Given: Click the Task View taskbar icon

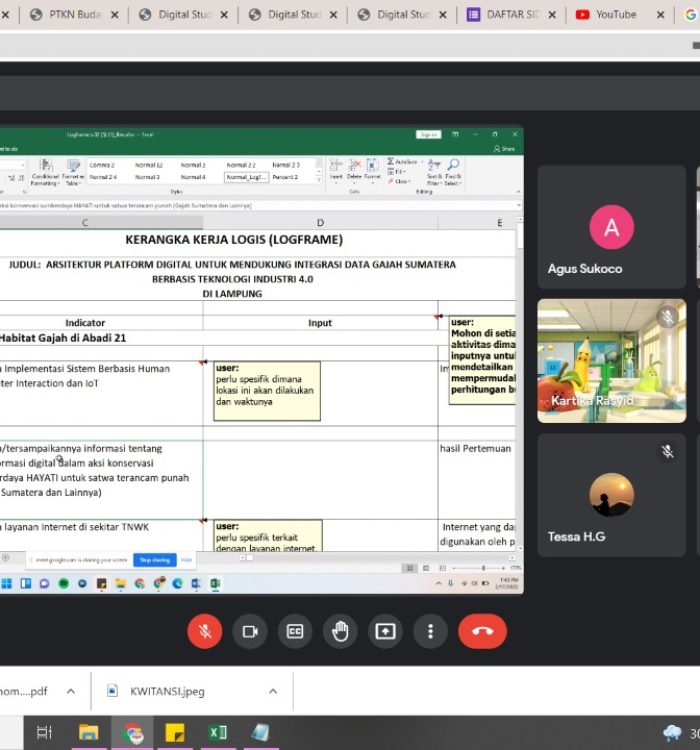Looking at the screenshot, I should tap(44, 732).
